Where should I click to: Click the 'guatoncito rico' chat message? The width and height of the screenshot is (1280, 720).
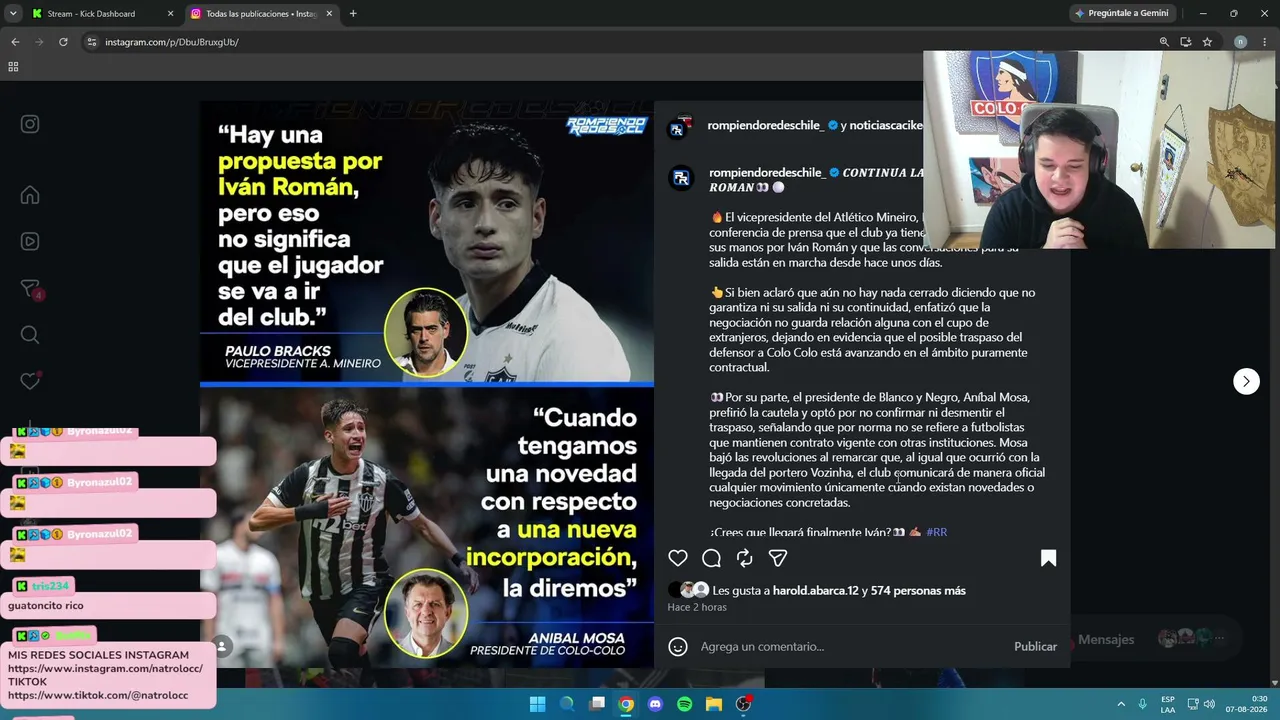[x=46, y=606]
